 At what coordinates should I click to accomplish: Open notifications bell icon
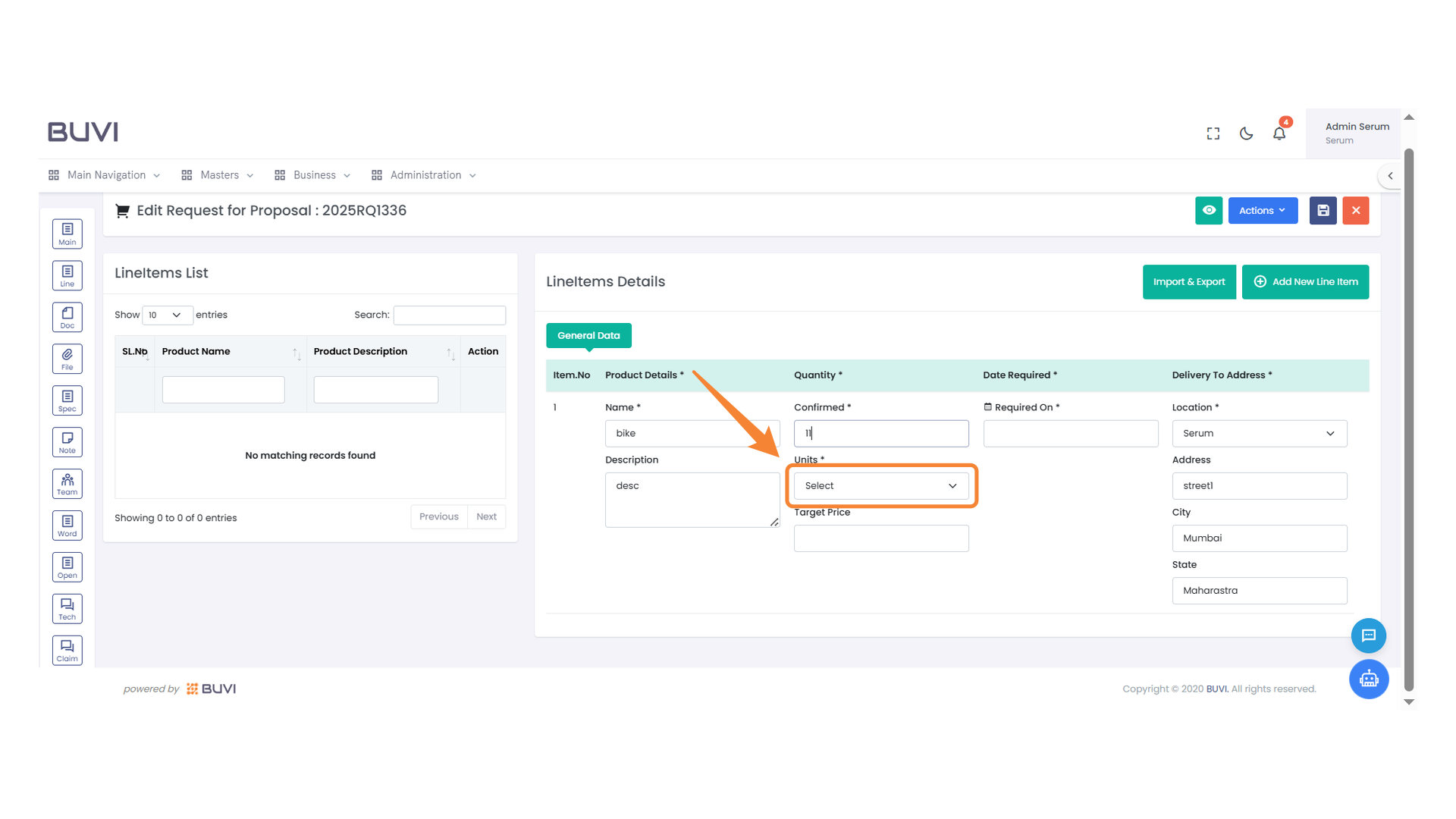[x=1279, y=133]
